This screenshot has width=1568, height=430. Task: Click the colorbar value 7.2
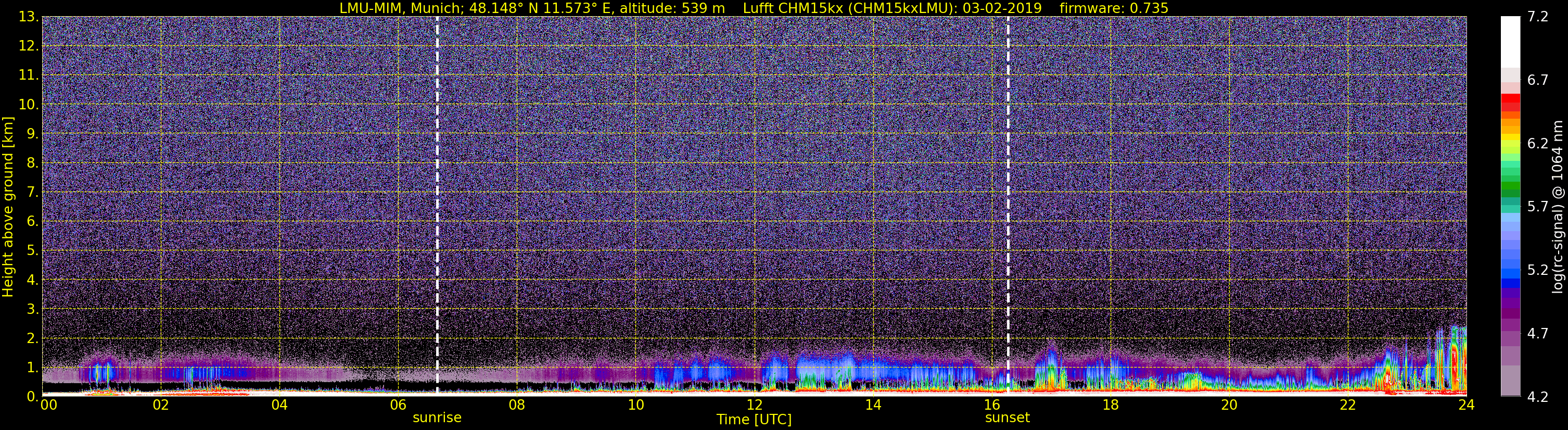pos(1538,17)
